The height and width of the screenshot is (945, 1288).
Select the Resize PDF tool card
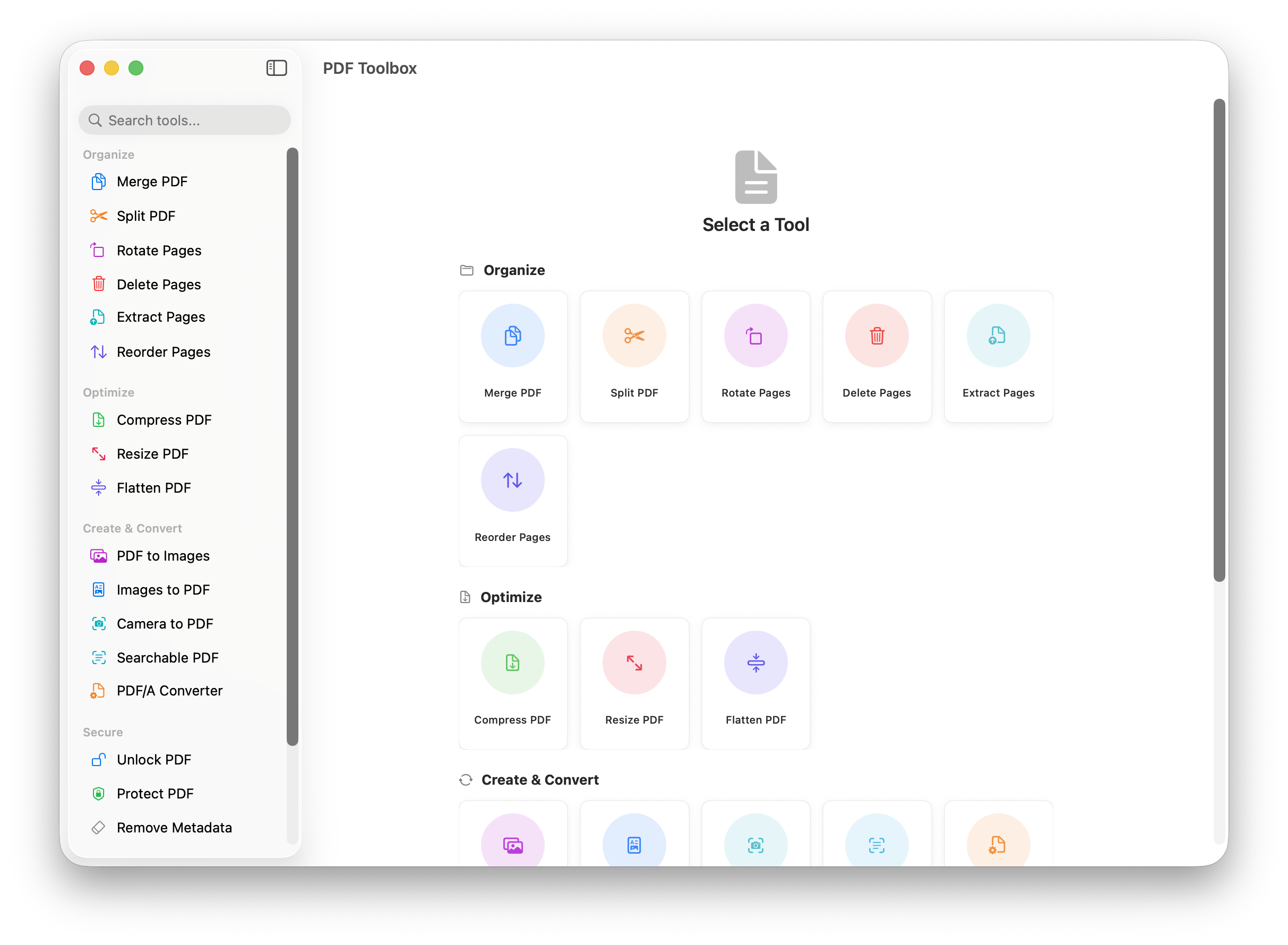[634, 684]
